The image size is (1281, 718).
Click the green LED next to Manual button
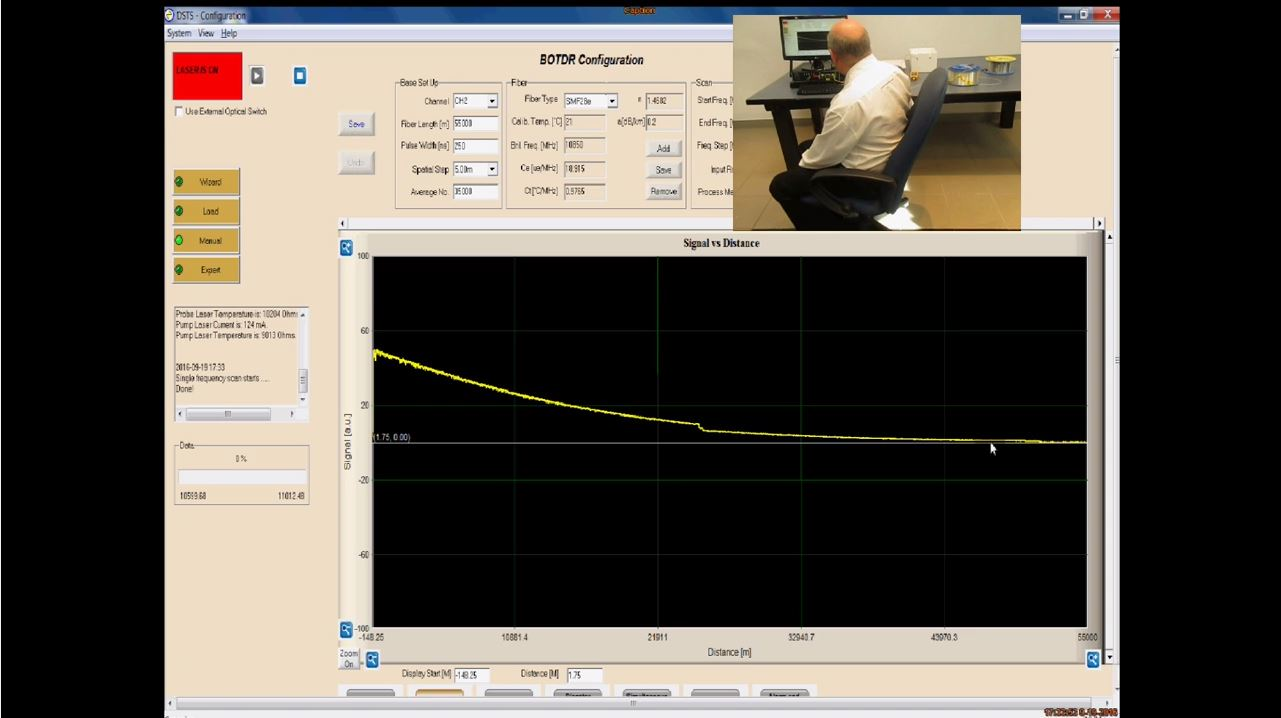(x=180, y=241)
